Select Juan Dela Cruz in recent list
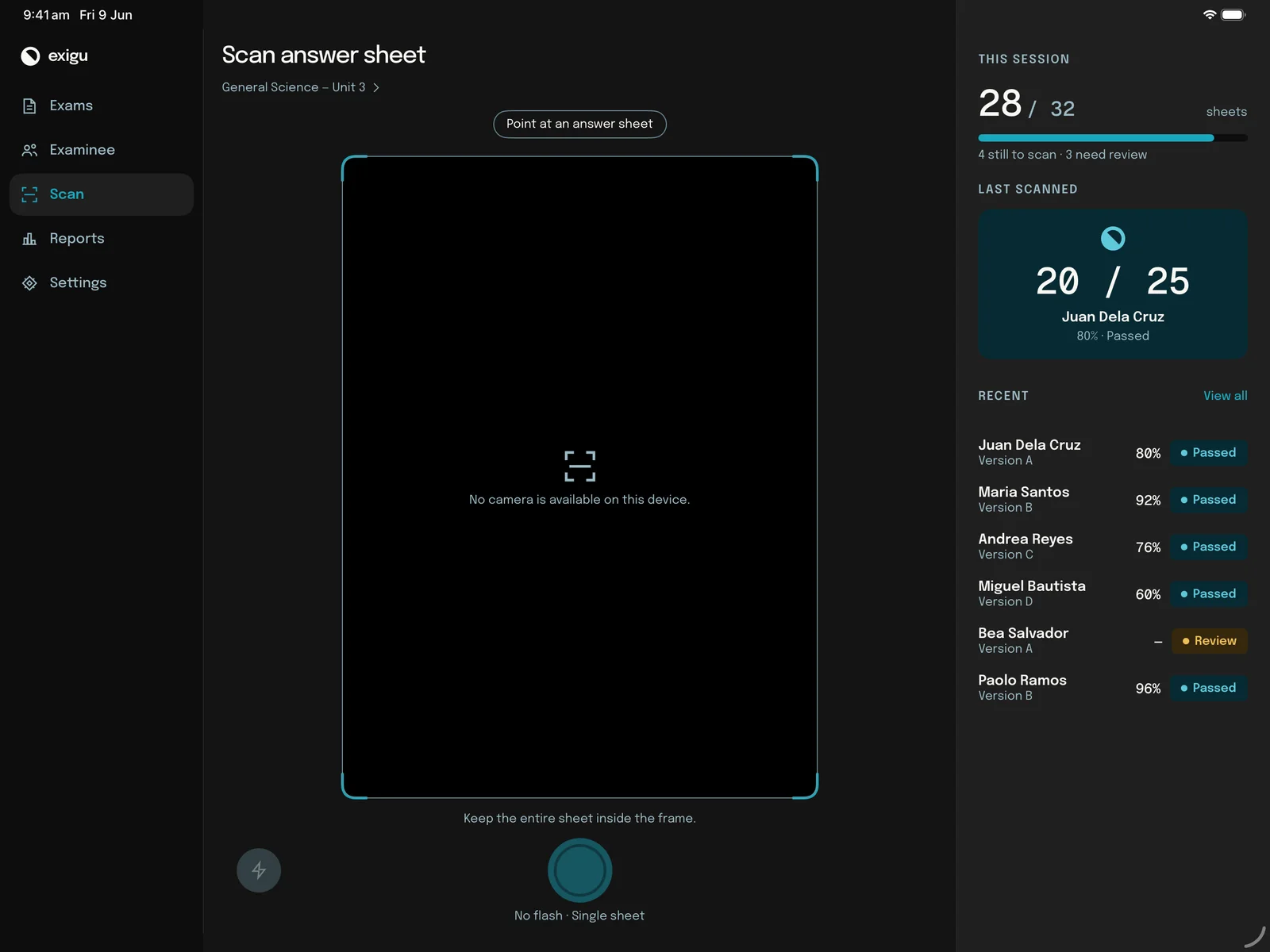The height and width of the screenshot is (952, 1270). pyautogui.click(x=1113, y=453)
